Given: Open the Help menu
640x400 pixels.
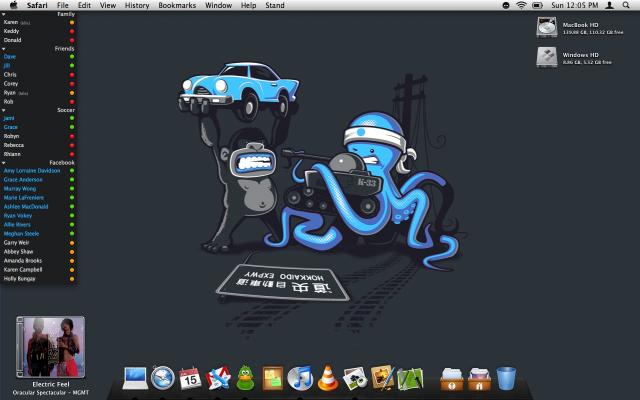Looking at the screenshot, I should click(x=249, y=5).
